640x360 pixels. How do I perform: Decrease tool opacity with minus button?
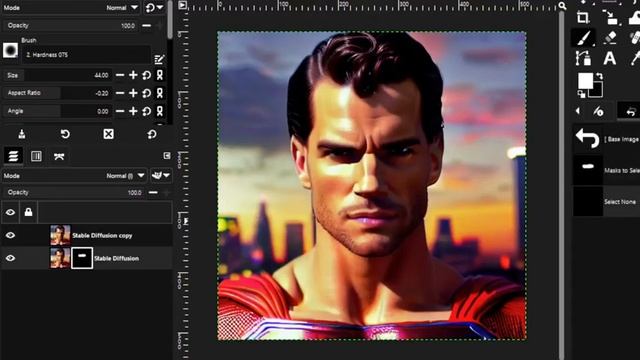[x=147, y=25]
